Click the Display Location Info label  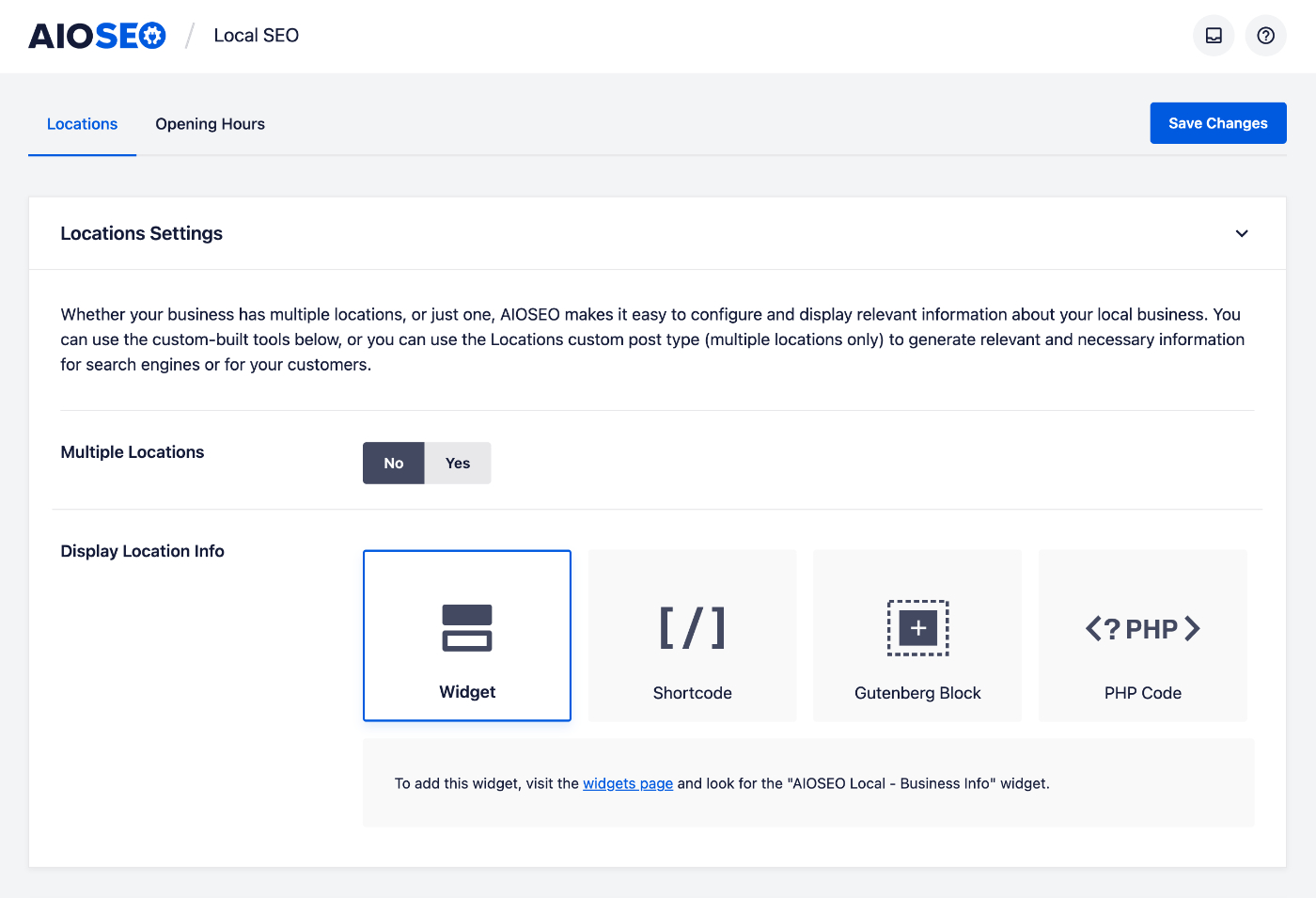point(143,551)
